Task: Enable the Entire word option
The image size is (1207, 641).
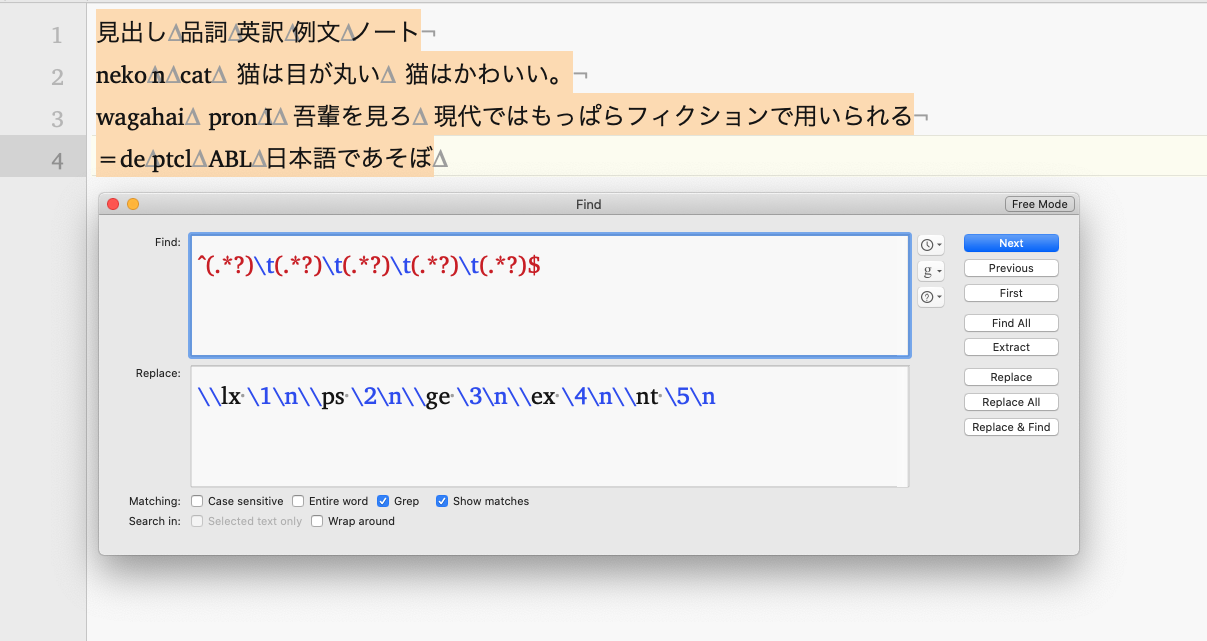Action: pyautogui.click(x=298, y=501)
